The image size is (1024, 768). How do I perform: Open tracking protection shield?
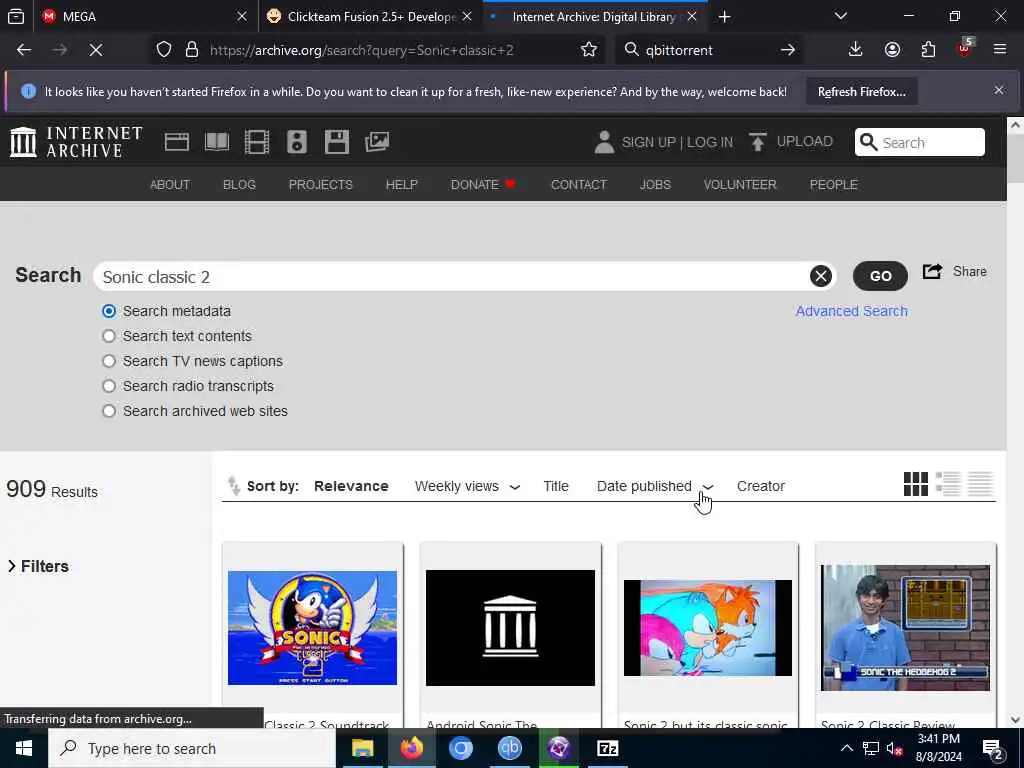(164, 50)
